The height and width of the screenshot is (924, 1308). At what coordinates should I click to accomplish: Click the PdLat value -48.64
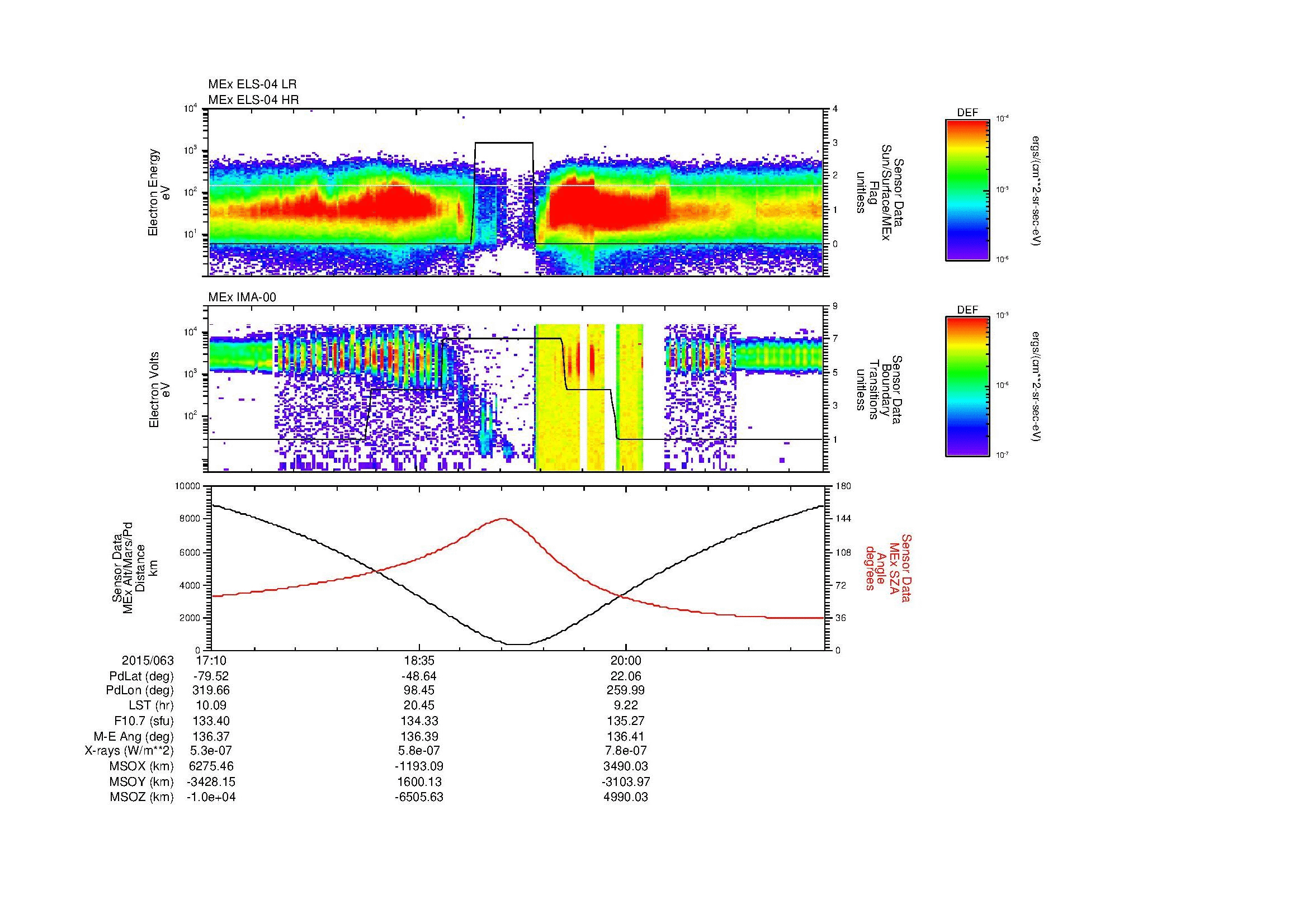(x=419, y=676)
